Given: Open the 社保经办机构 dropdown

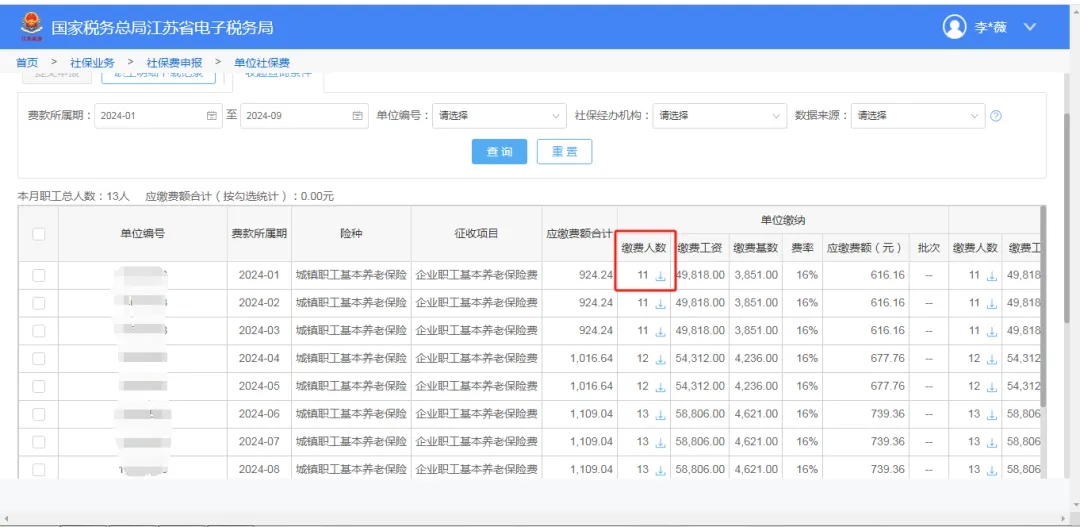Looking at the screenshot, I should (x=719, y=116).
